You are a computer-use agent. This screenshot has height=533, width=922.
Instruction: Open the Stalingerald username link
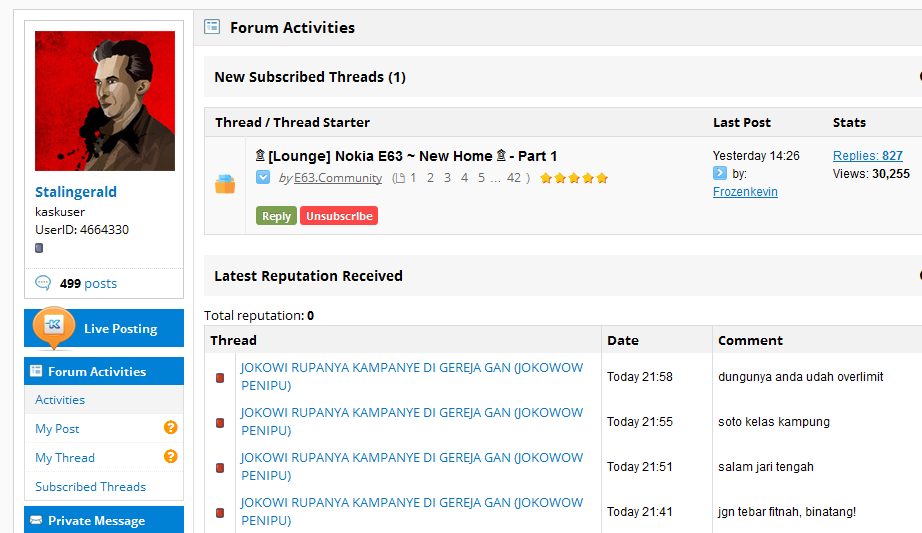point(76,192)
